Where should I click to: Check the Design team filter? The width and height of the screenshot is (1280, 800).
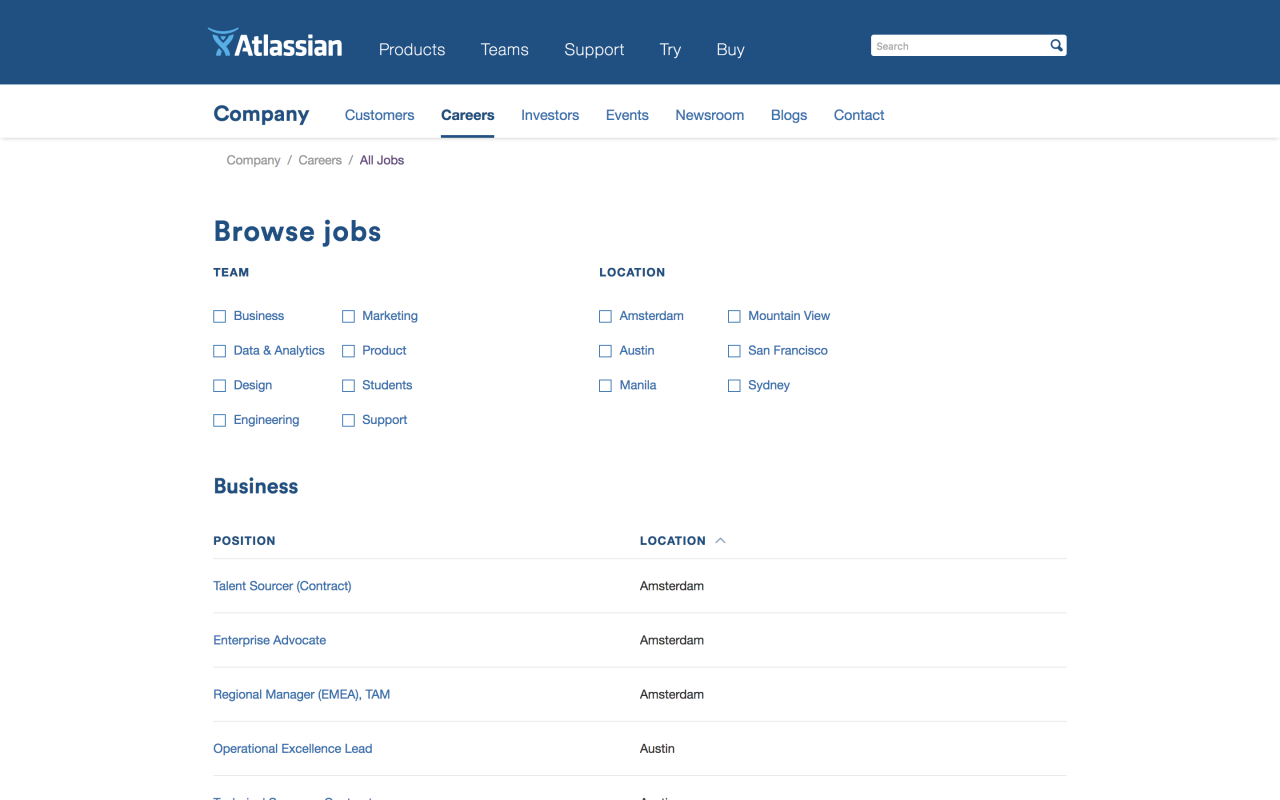[x=220, y=386]
